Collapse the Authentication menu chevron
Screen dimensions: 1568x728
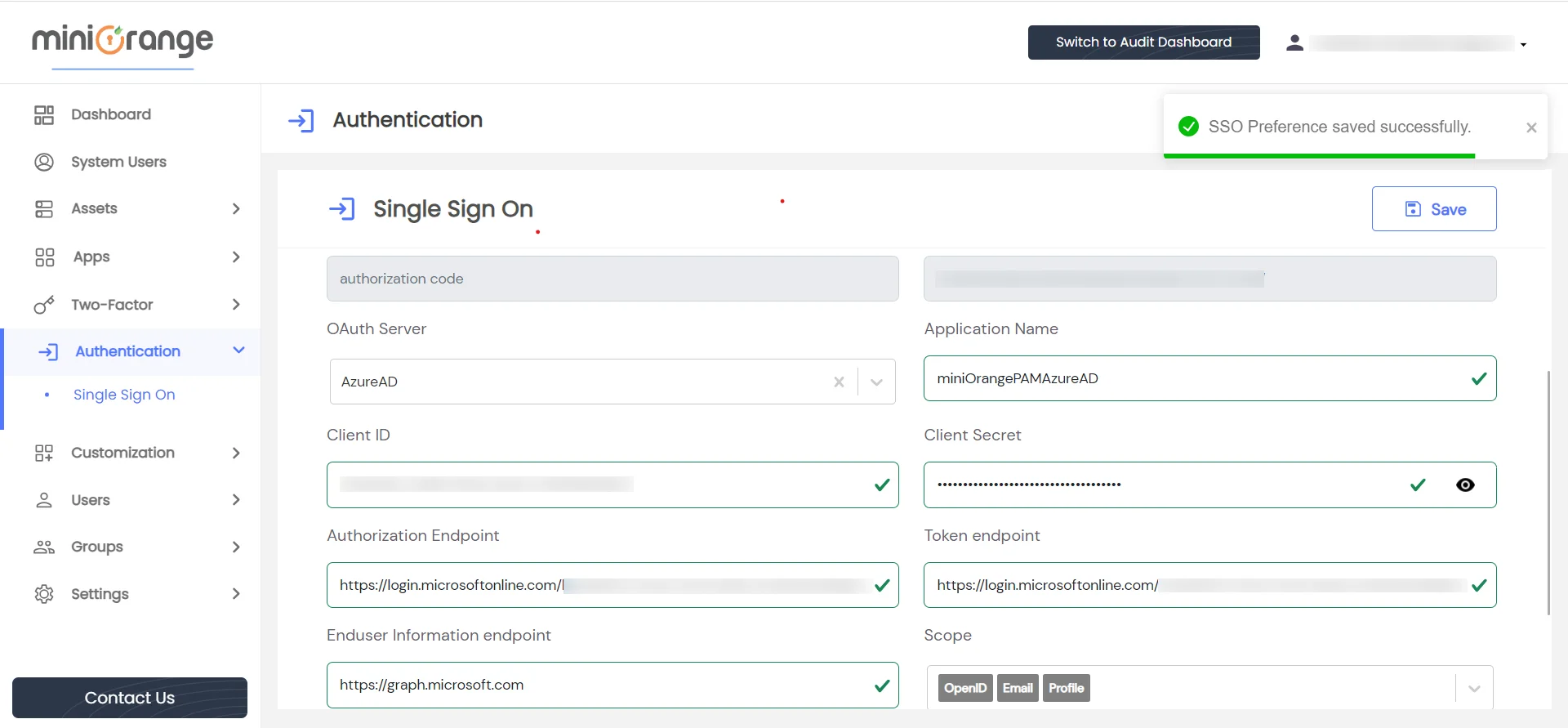tap(238, 351)
